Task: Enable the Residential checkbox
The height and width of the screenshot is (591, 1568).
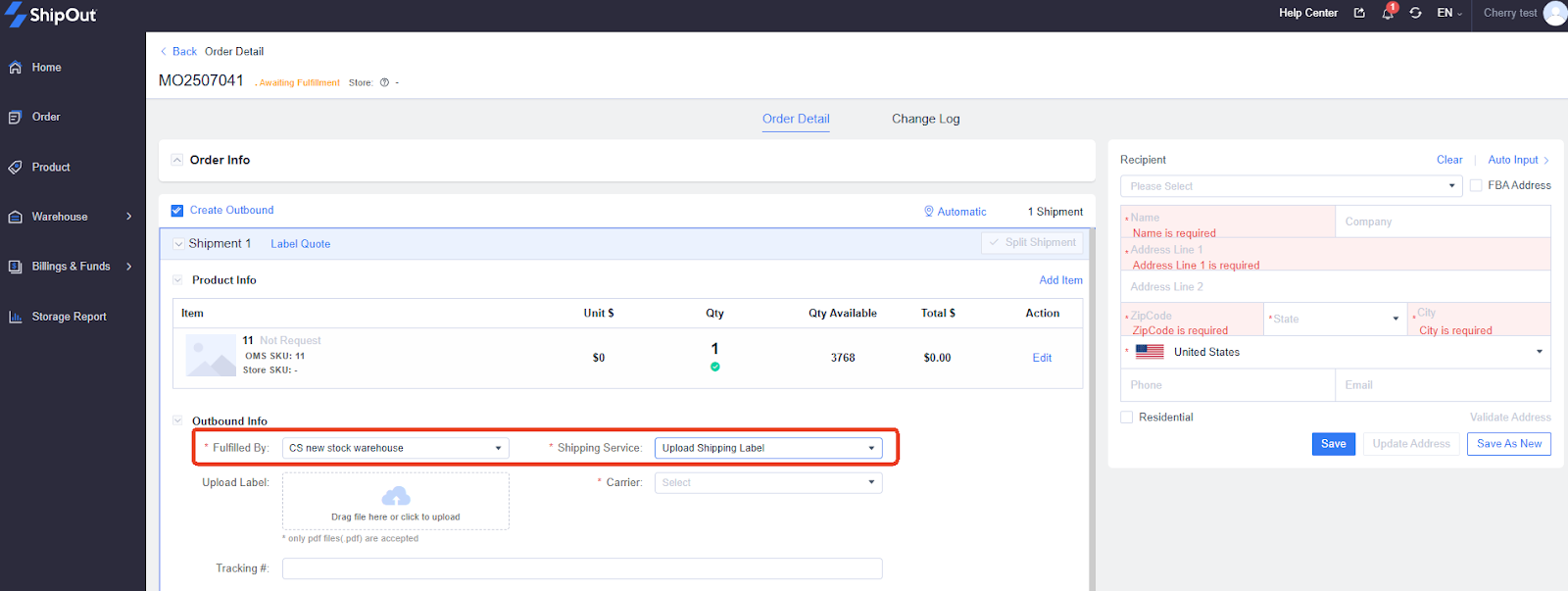Action: coord(1127,418)
